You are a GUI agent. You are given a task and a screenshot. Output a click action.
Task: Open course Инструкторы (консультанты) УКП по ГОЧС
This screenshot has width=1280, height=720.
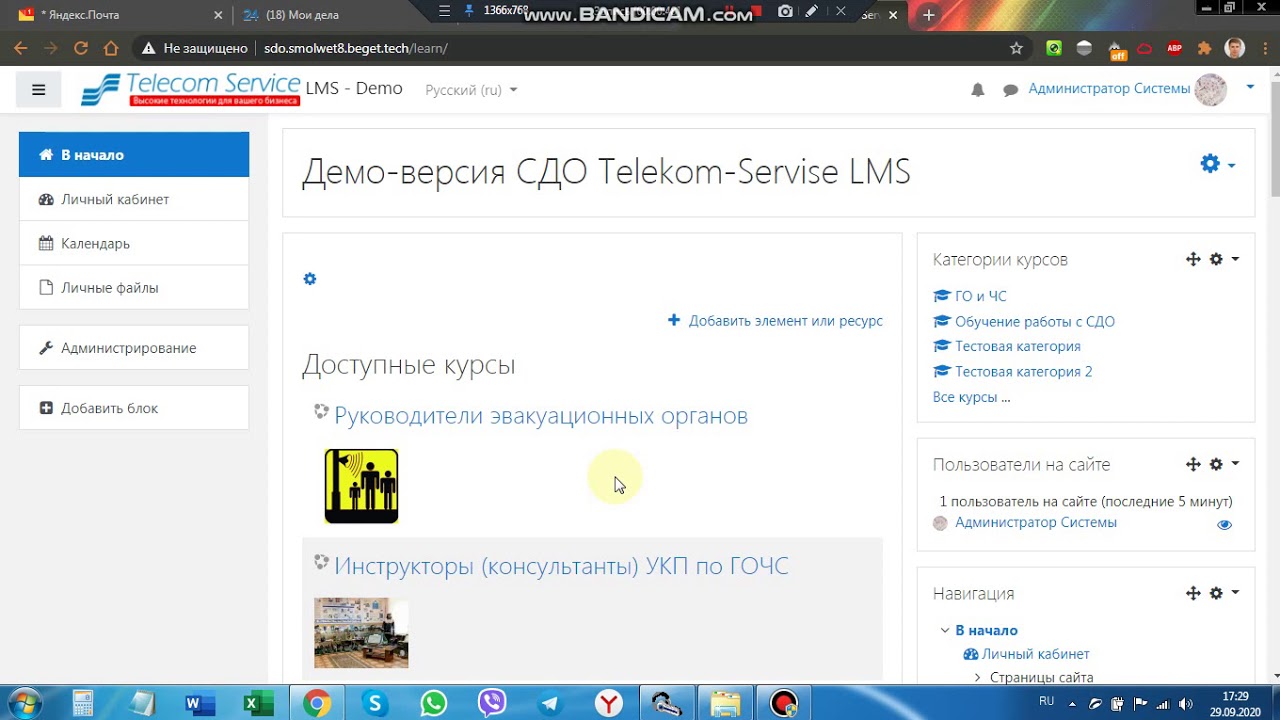561,566
